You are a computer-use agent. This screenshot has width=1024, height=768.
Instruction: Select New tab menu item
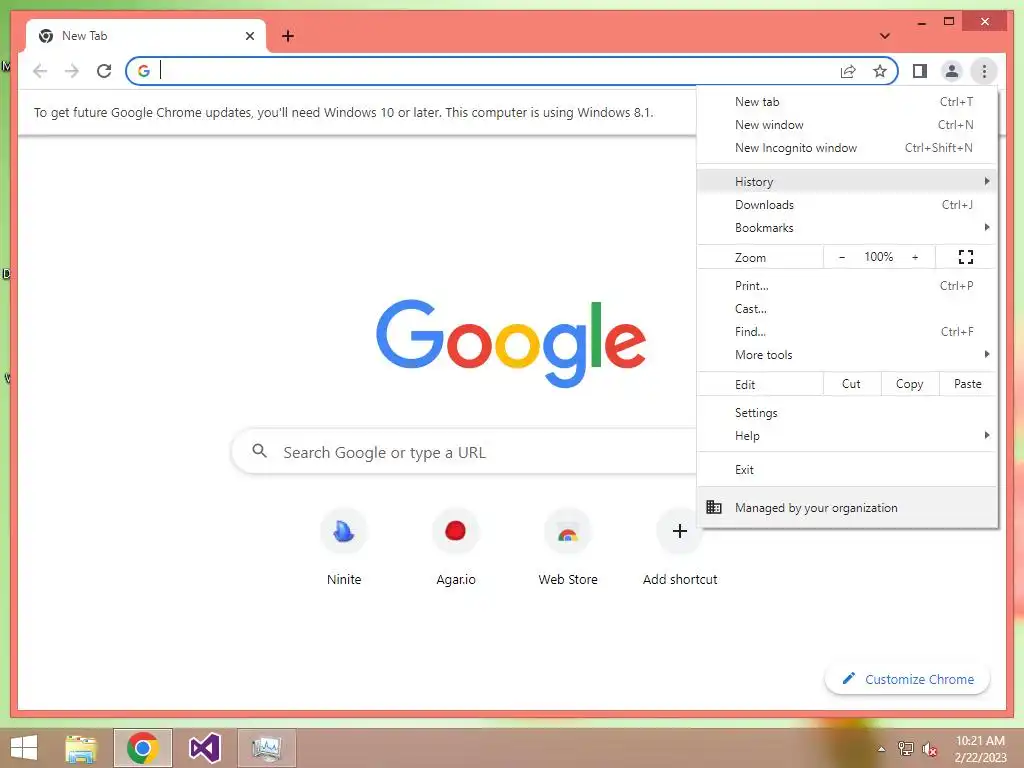847,102
